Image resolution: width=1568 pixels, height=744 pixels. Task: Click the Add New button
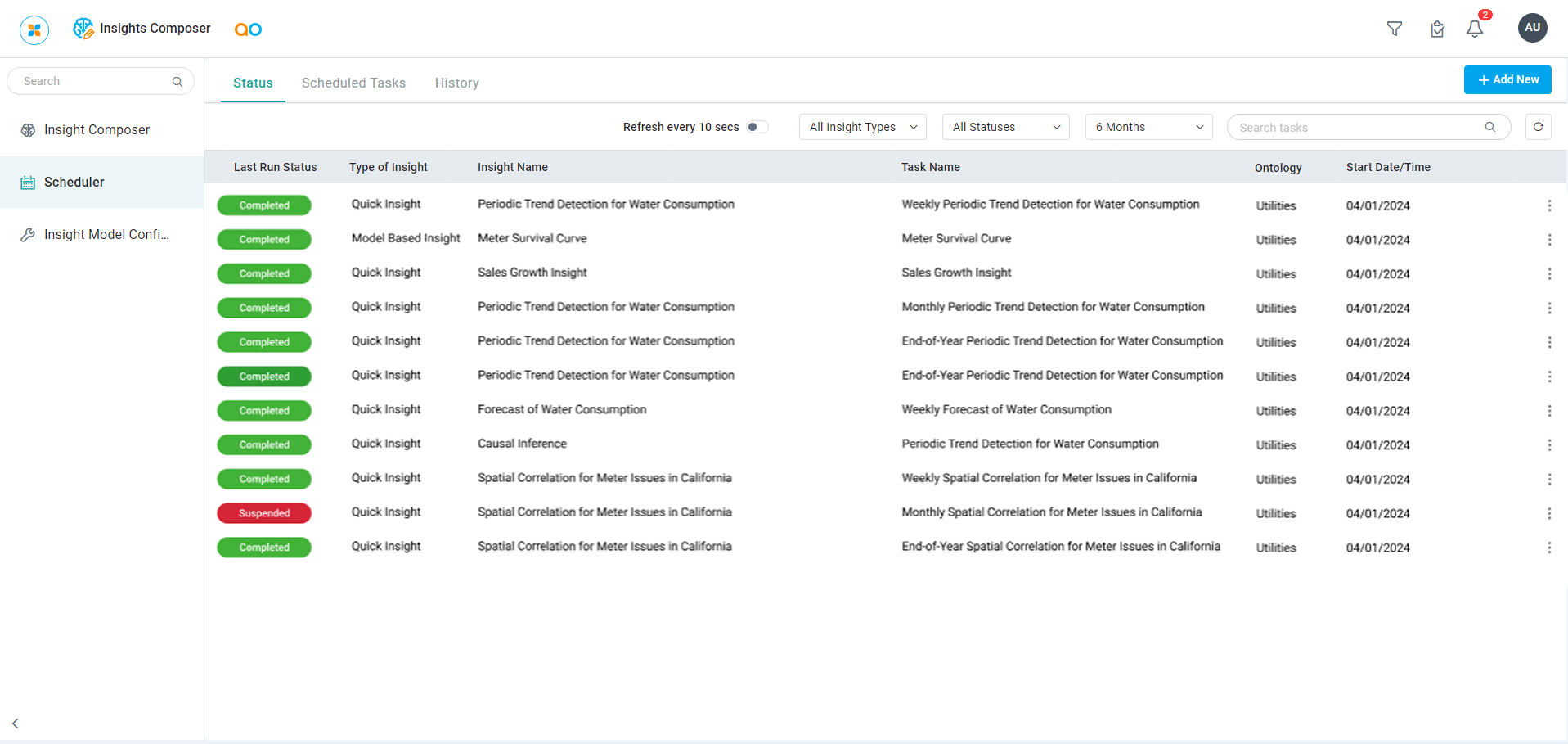click(x=1507, y=79)
